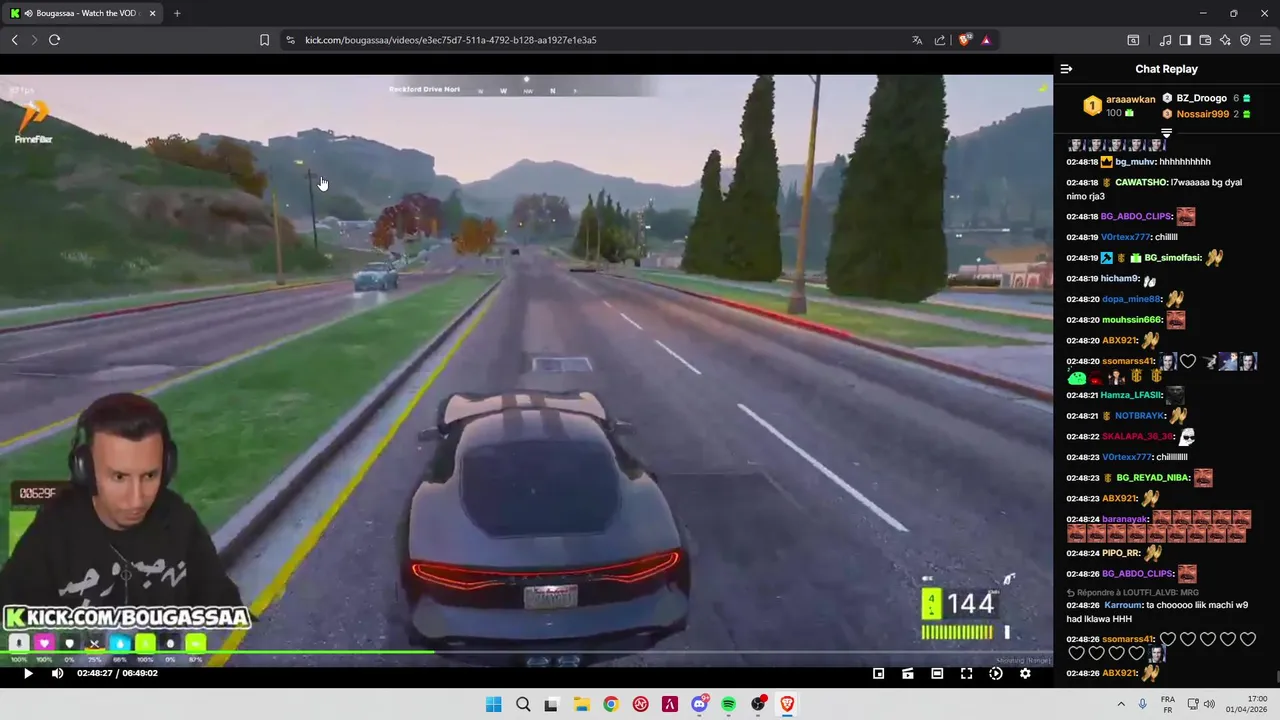Open BZ_Droogo in the leaderboard
The height and width of the screenshot is (720, 1280).
[x=1201, y=98]
